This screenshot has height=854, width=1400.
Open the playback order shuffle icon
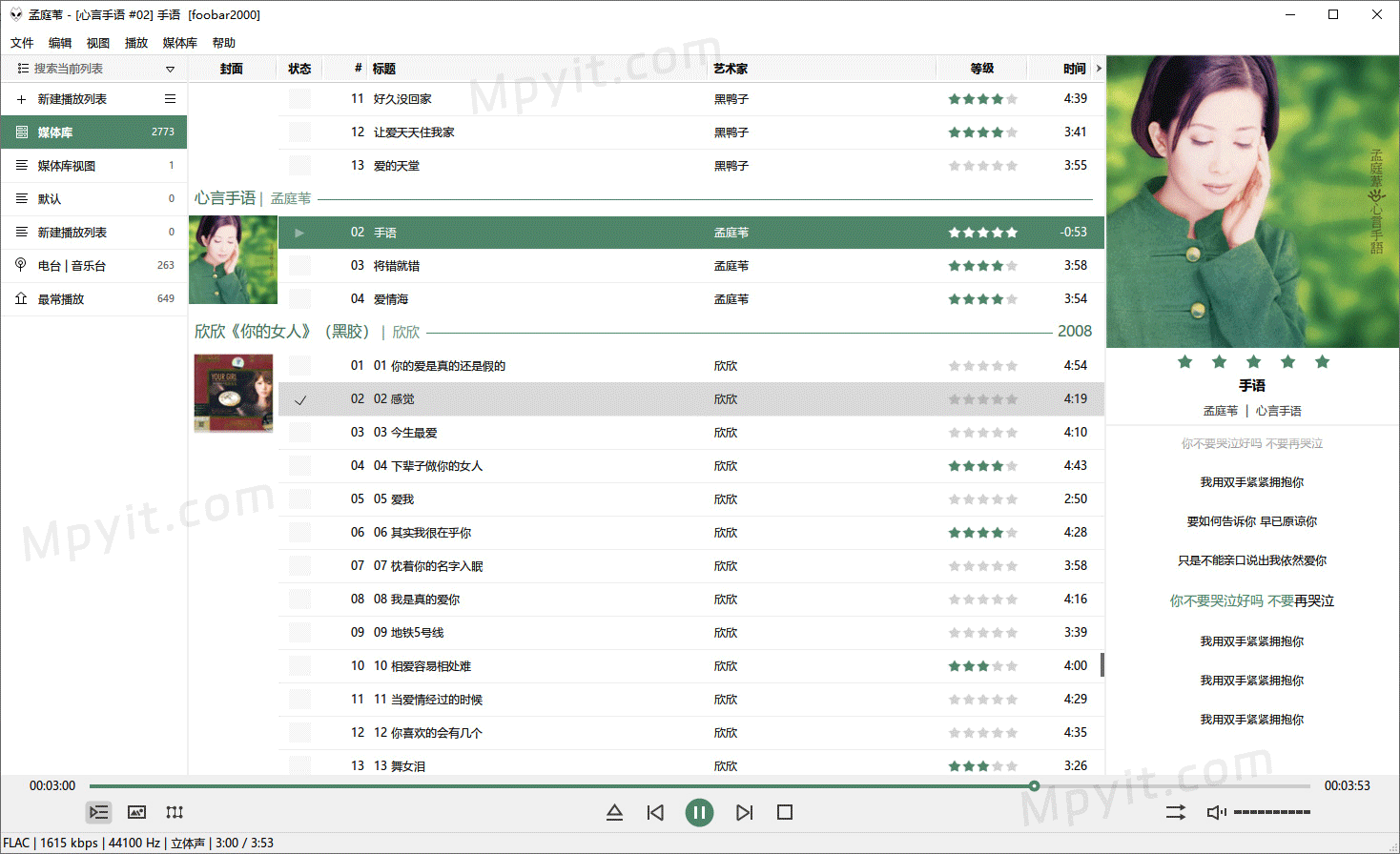(1176, 812)
